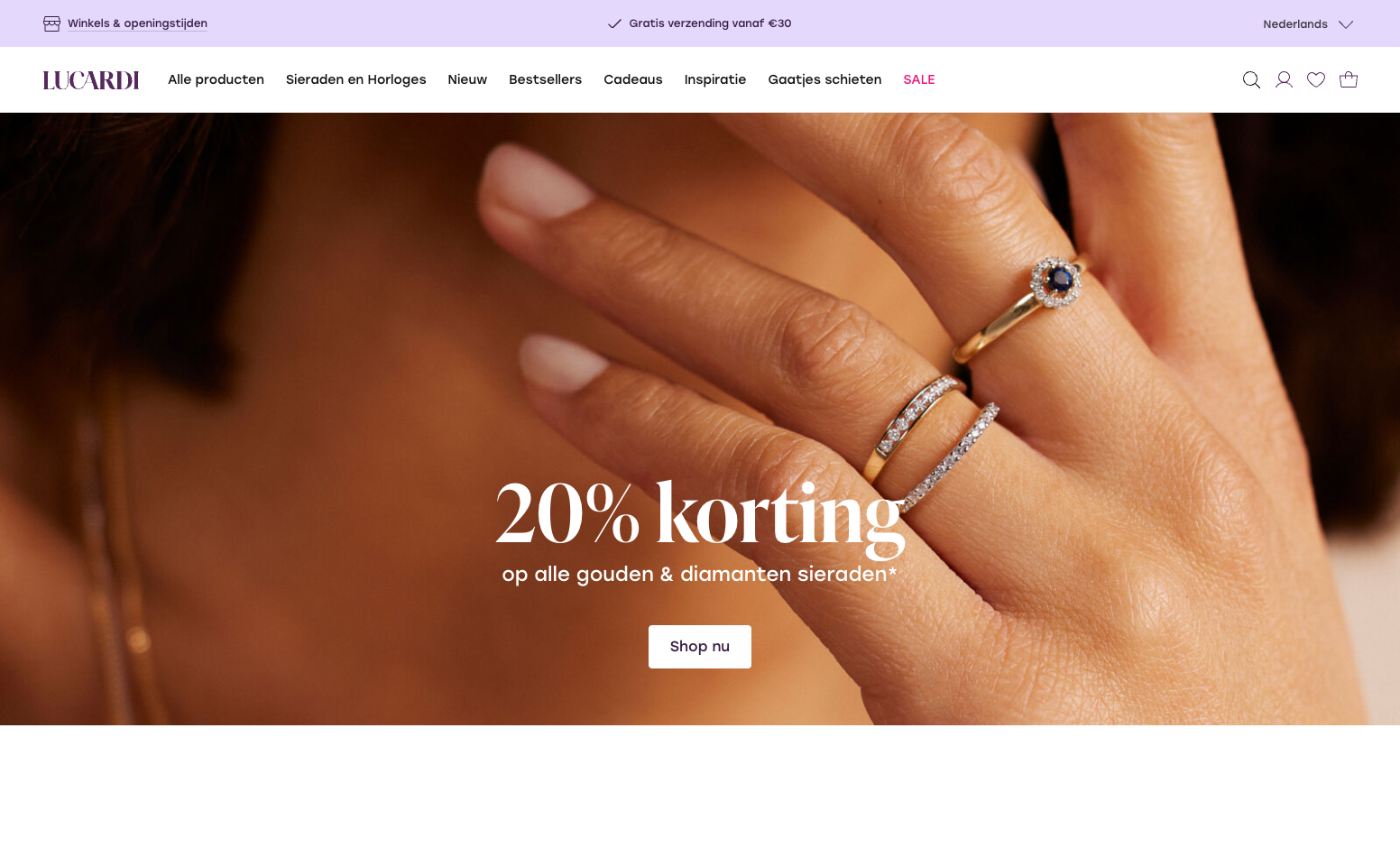
Task: Expand the Nederlands language chevron
Action: coord(1346,24)
